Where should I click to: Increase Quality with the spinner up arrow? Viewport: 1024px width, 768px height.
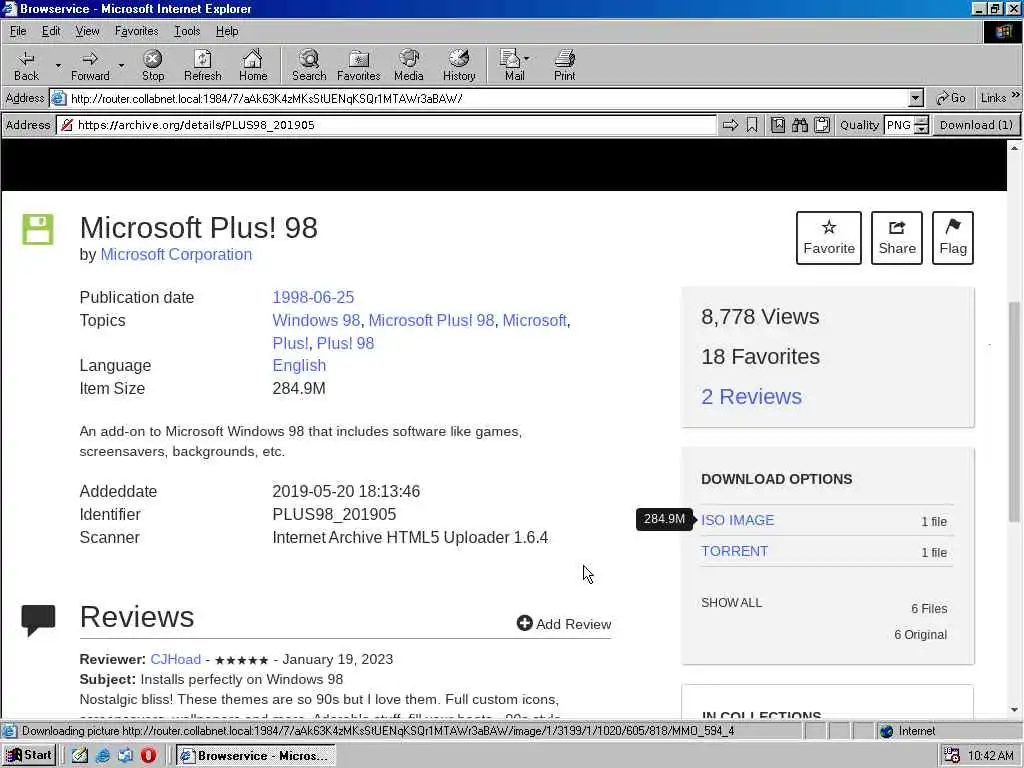[921, 120]
